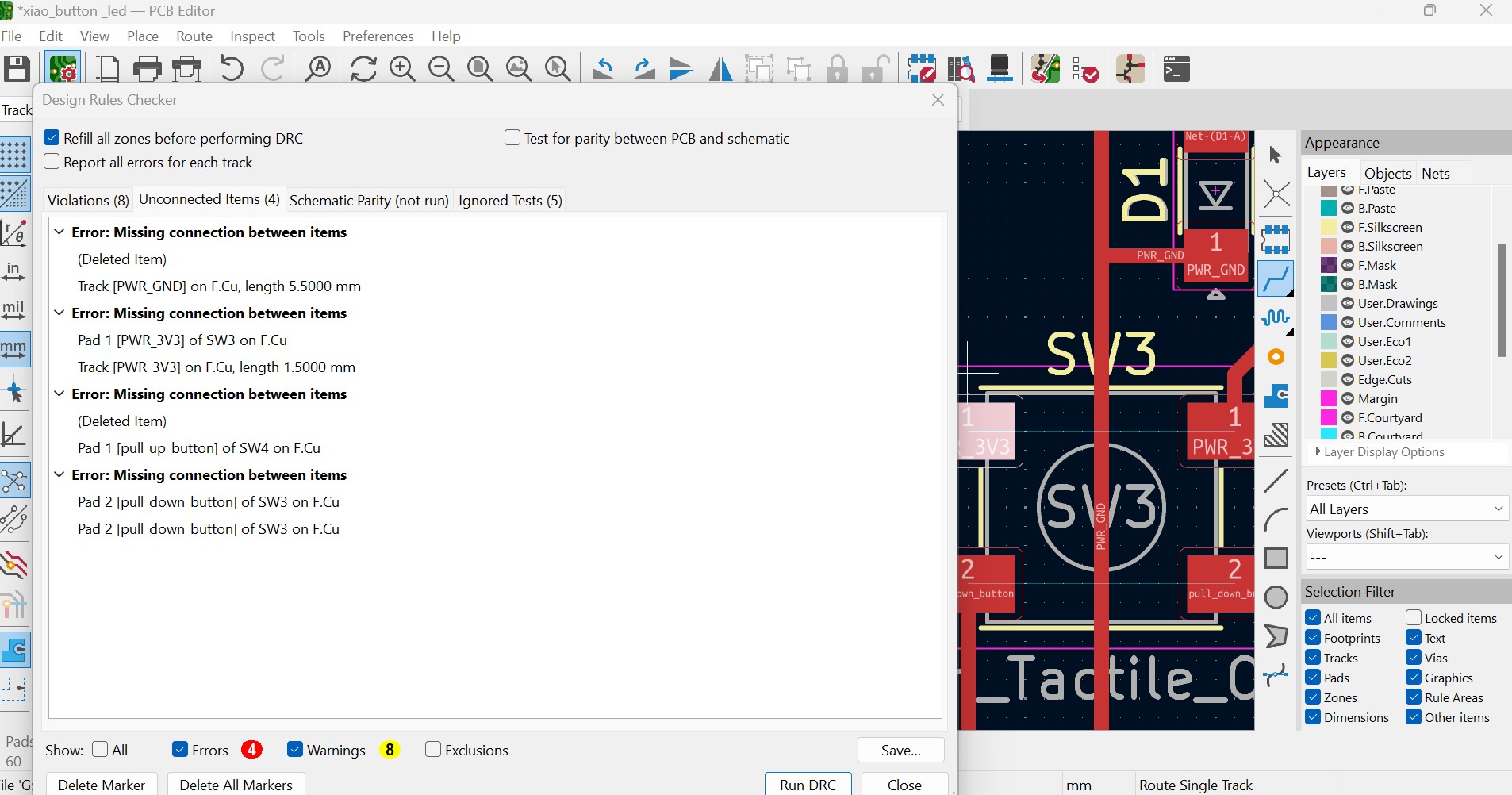
Task: Open the Route menu
Action: click(194, 36)
